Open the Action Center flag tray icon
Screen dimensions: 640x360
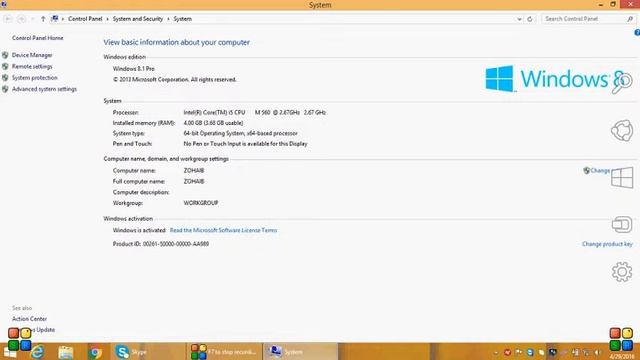(x=519, y=352)
